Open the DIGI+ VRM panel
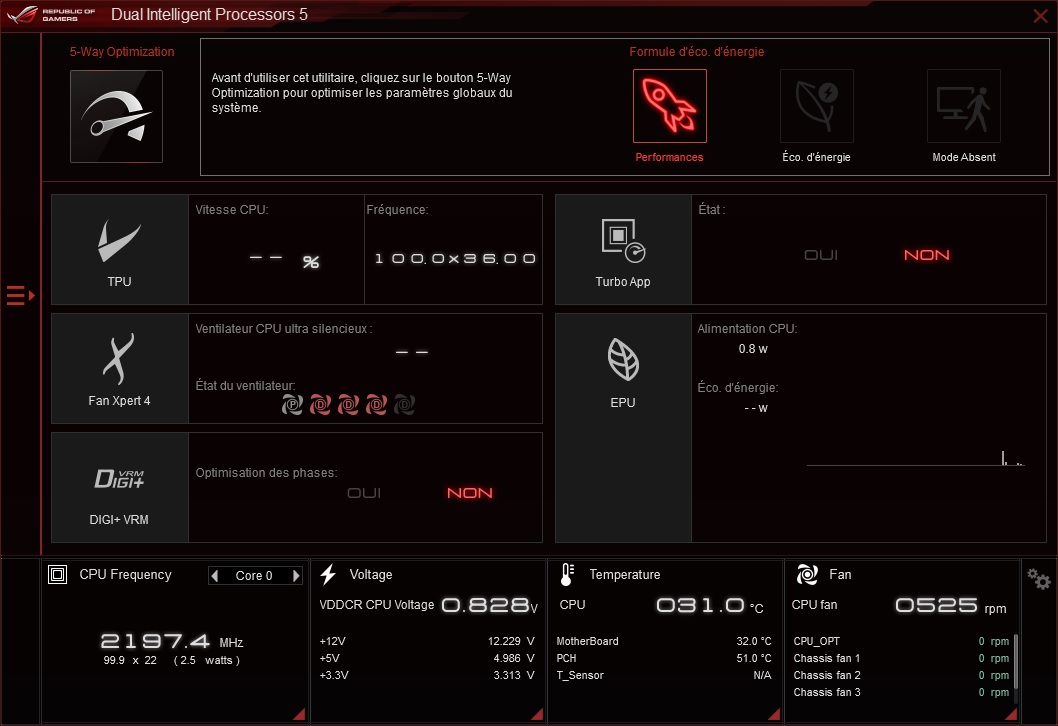Screen dimensions: 1058x726 pos(119,487)
